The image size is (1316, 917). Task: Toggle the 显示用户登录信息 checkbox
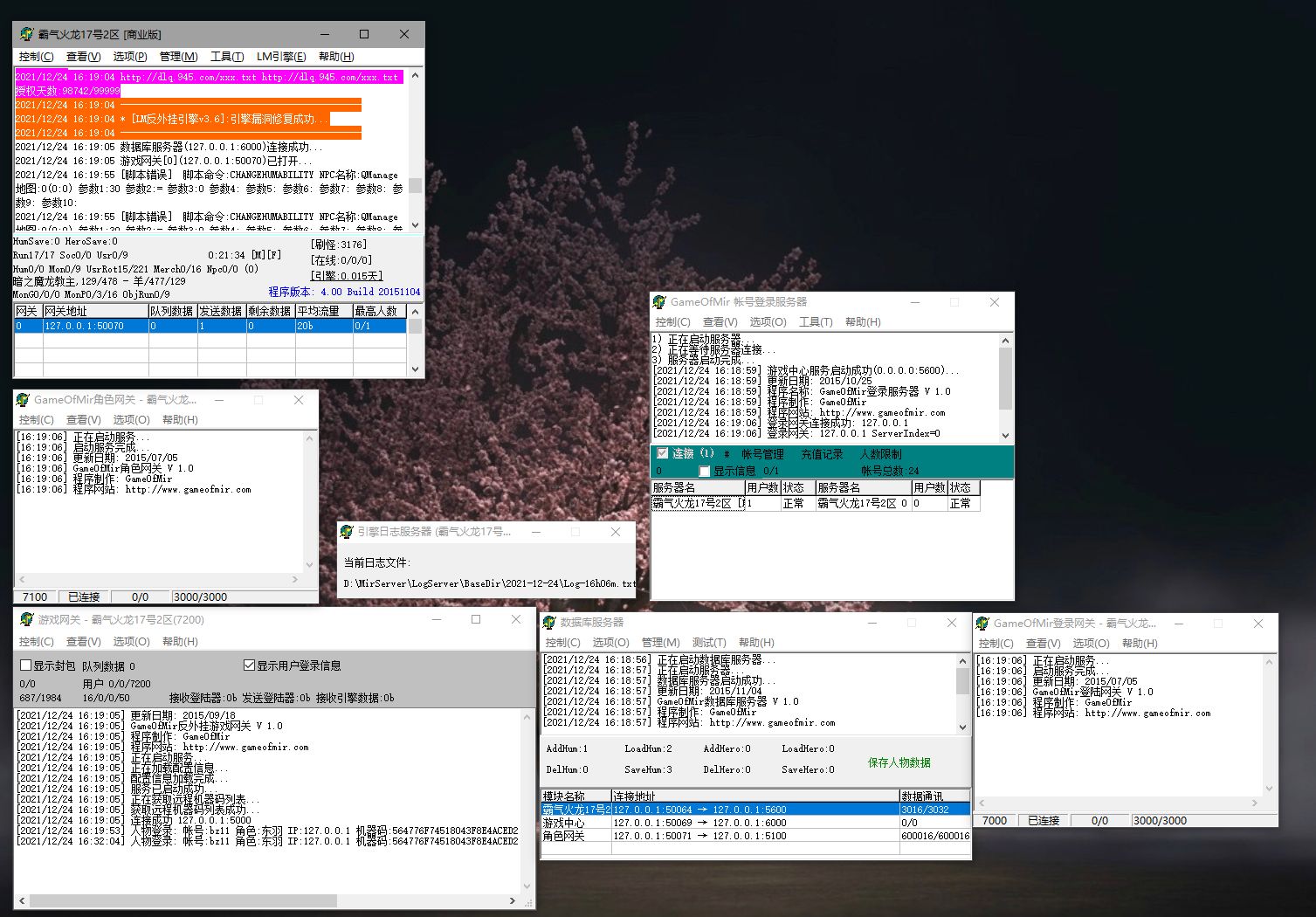pos(249,665)
